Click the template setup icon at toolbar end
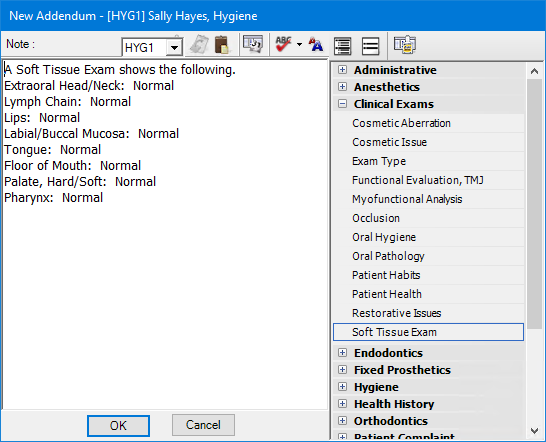This screenshot has height=442, width=546. click(405, 45)
